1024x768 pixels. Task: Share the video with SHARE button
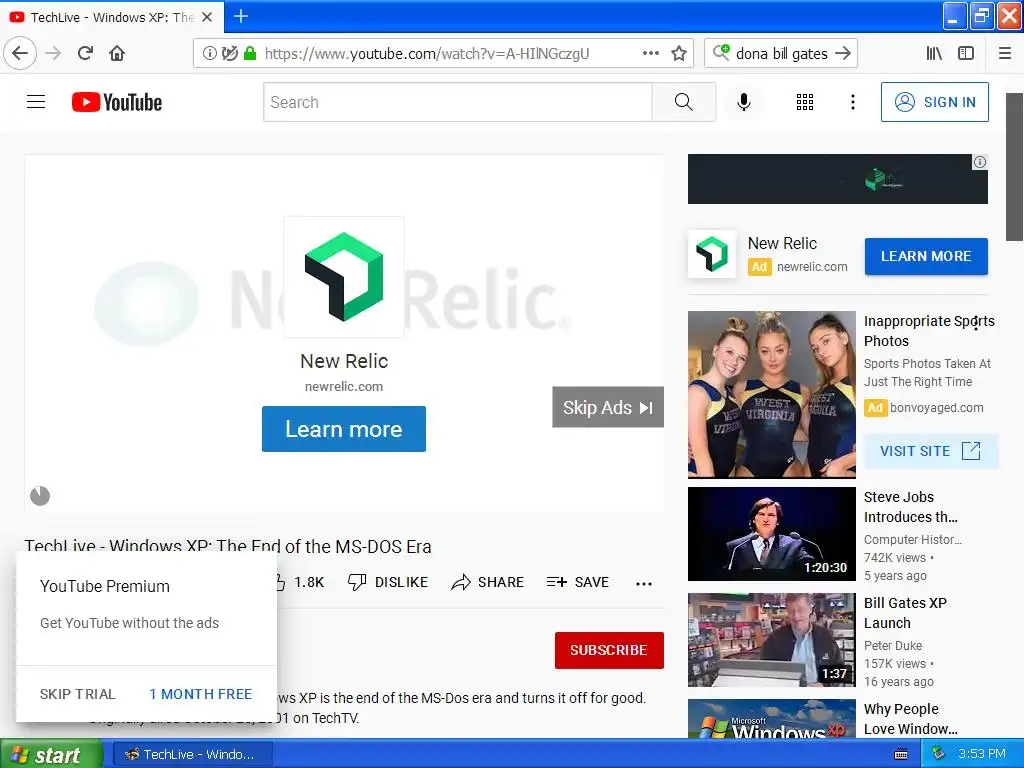click(x=487, y=582)
